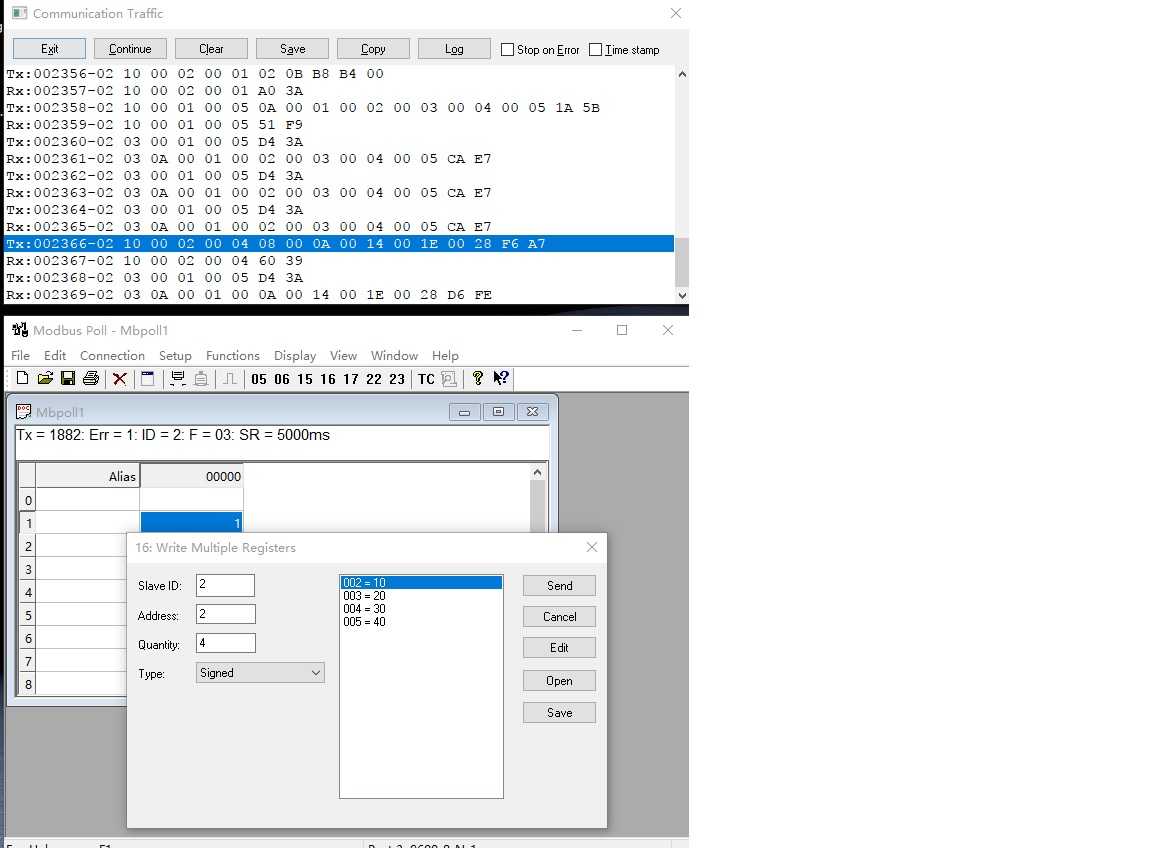Image resolution: width=1152 pixels, height=848 pixels.
Task: Select function 16 write multiple registers
Action: 328,379
